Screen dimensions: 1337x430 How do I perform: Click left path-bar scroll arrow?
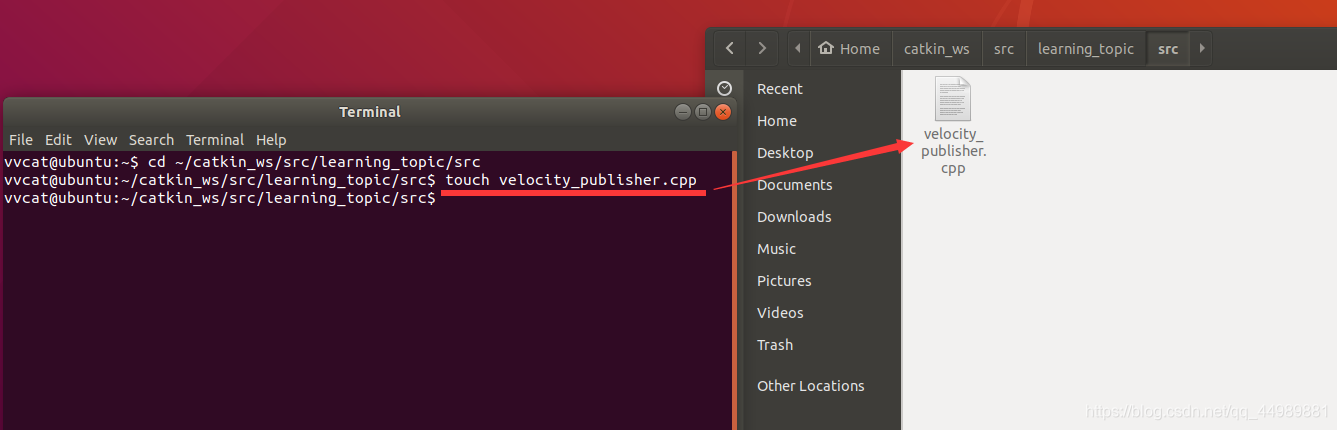pos(797,48)
